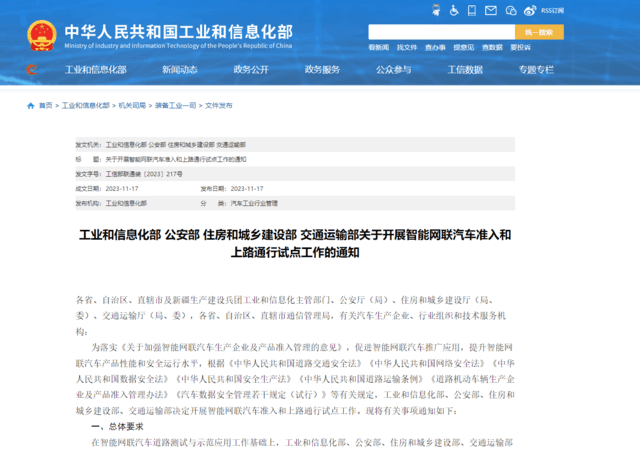Image resolution: width=640 pixels, height=451 pixels.
Task: Click the category value 汽车工业行业管理
Action: point(254,203)
